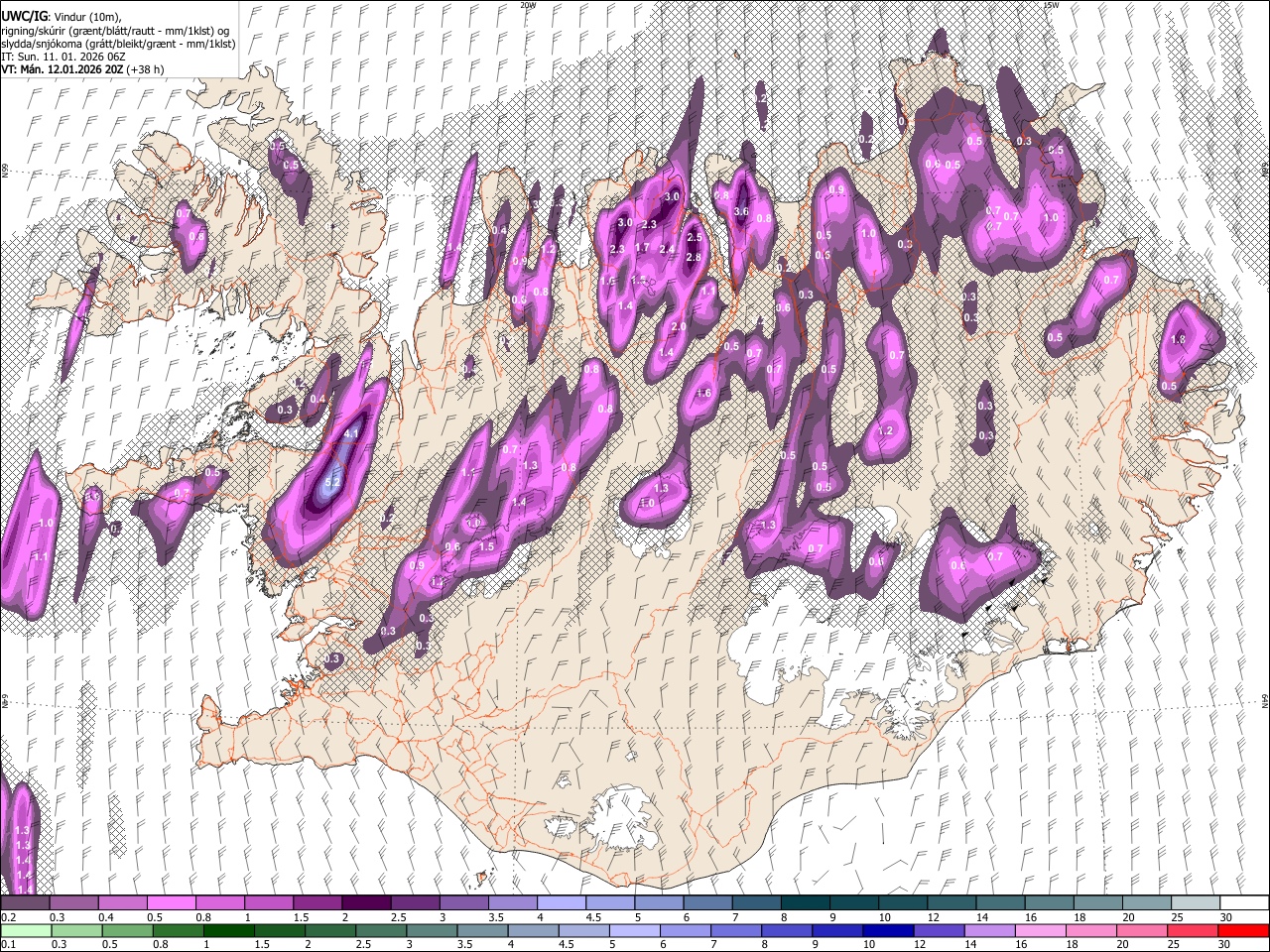Viewport: 1270px width, 952px height.
Task: Select the 0.4 legend scale label
Action: pyautogui.click(x=105, y=917)
